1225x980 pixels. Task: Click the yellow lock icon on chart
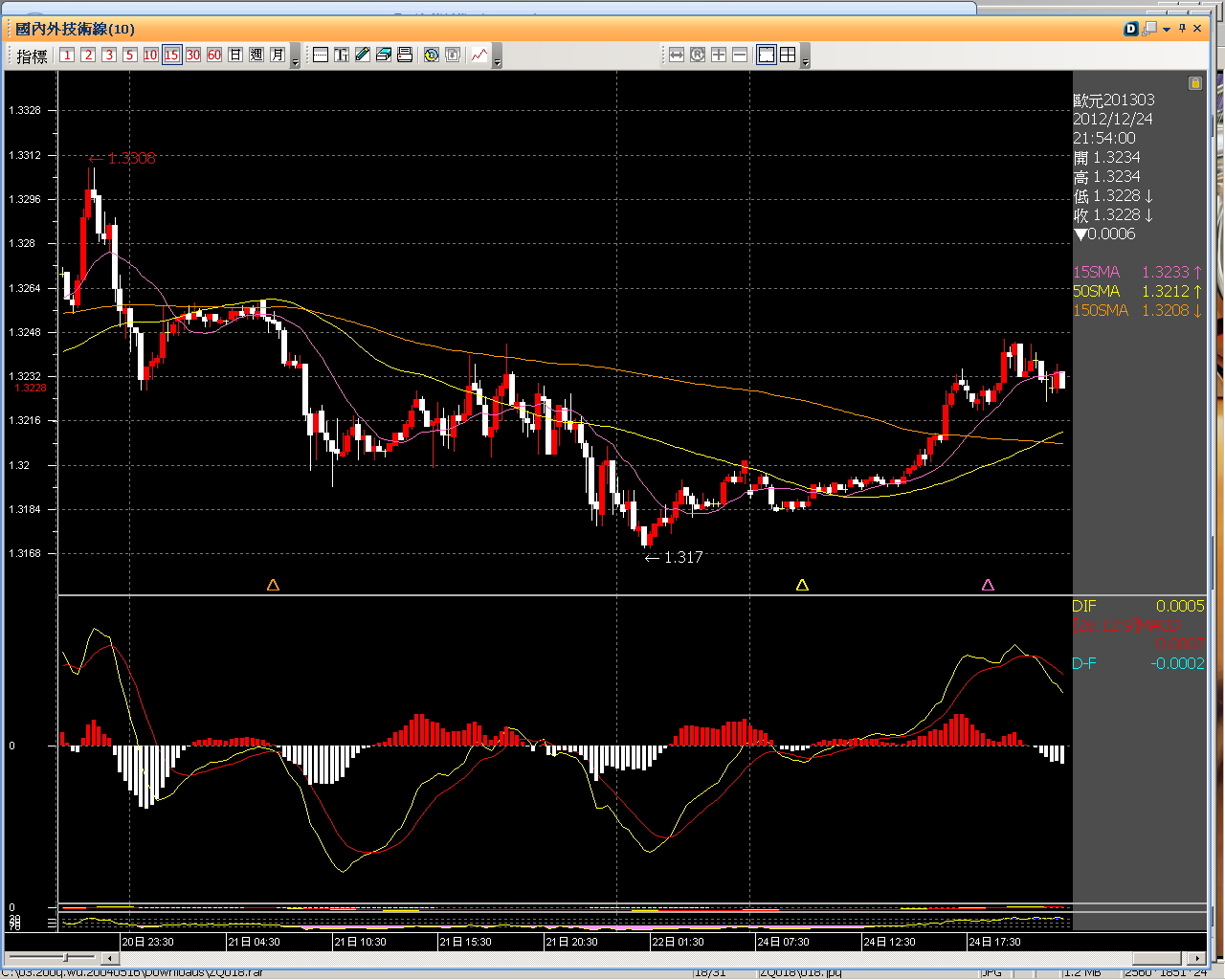[x=1195, y=83]
